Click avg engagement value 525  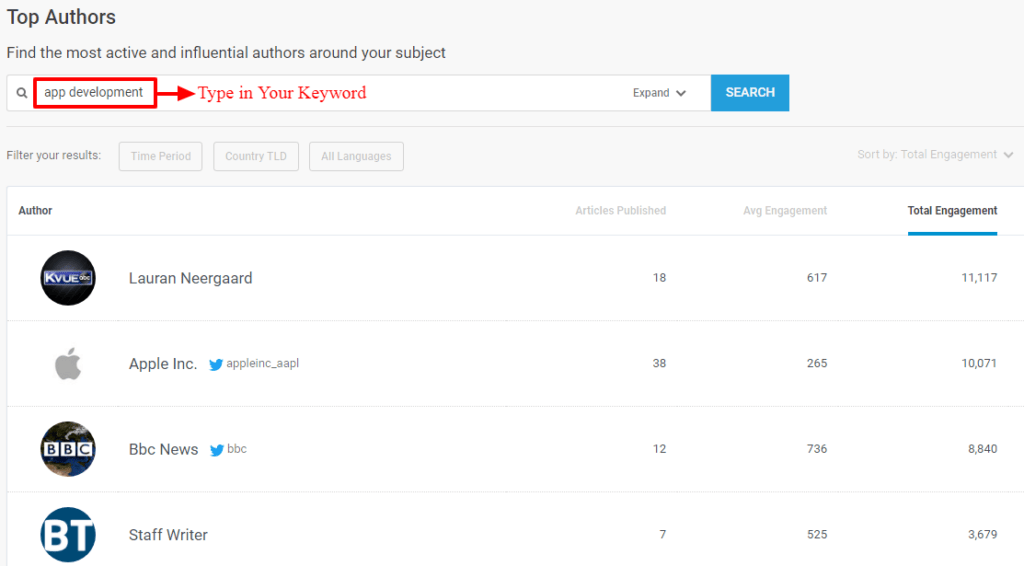click(816, 534)
